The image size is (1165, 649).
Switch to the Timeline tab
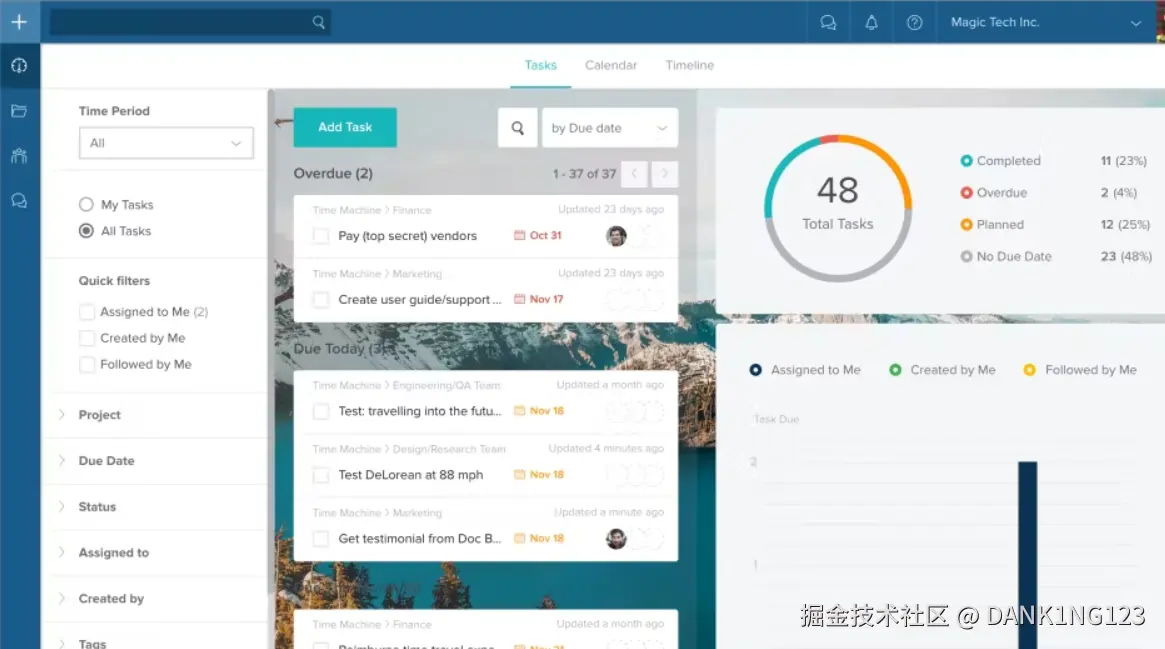click(689, 65)
